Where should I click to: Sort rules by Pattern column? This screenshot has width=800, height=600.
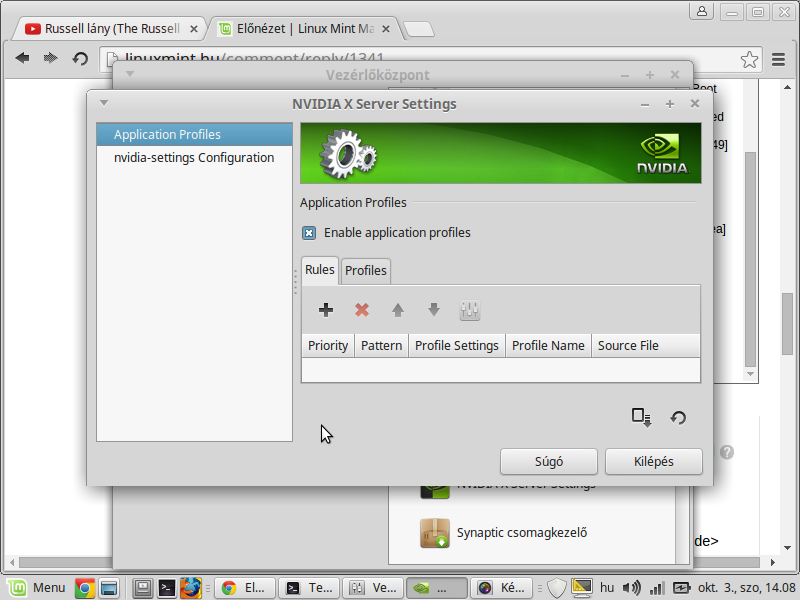click(381, 345)
